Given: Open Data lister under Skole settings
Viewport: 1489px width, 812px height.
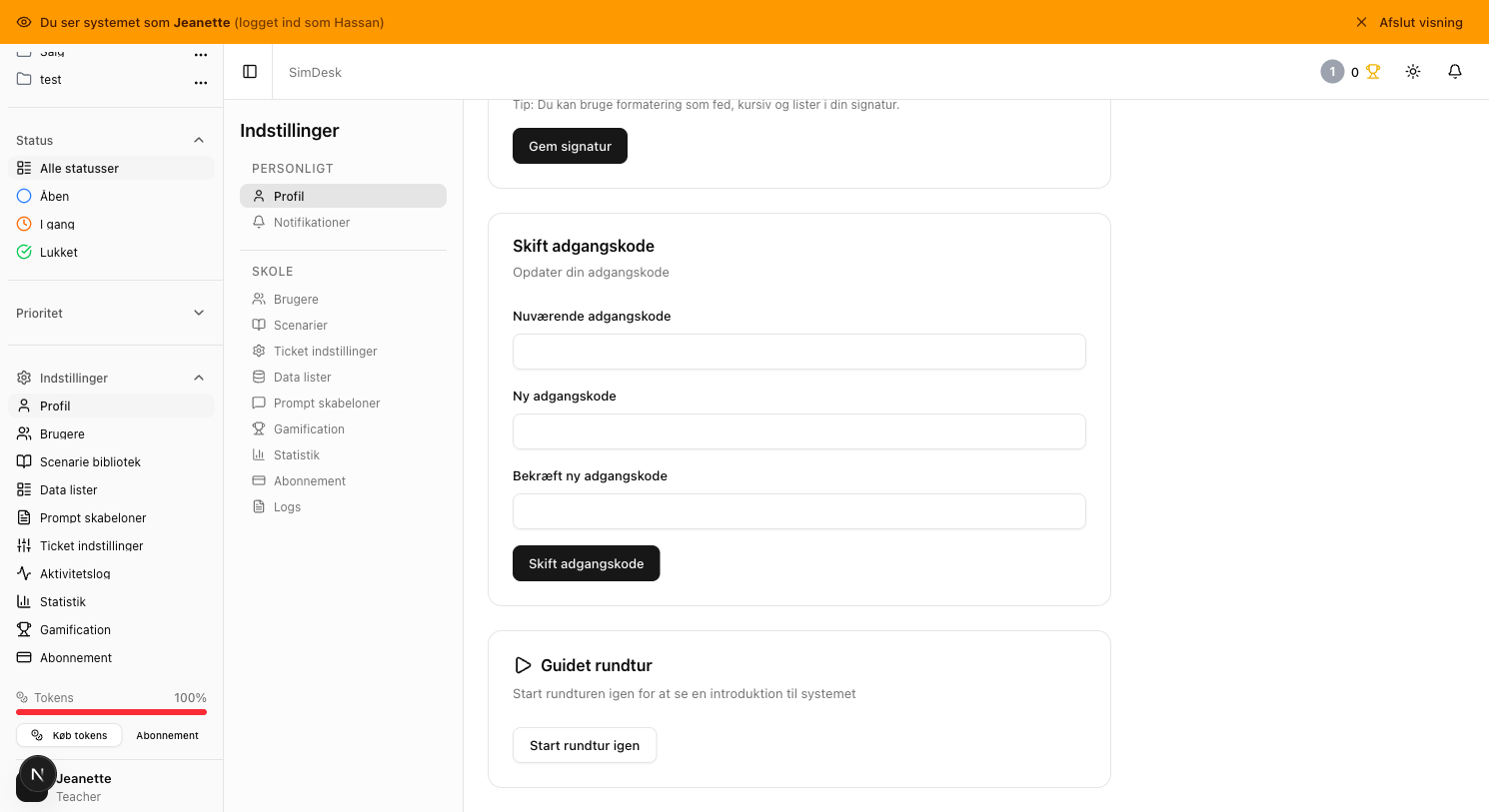Looking at the screenshot, I should point(343,378).
